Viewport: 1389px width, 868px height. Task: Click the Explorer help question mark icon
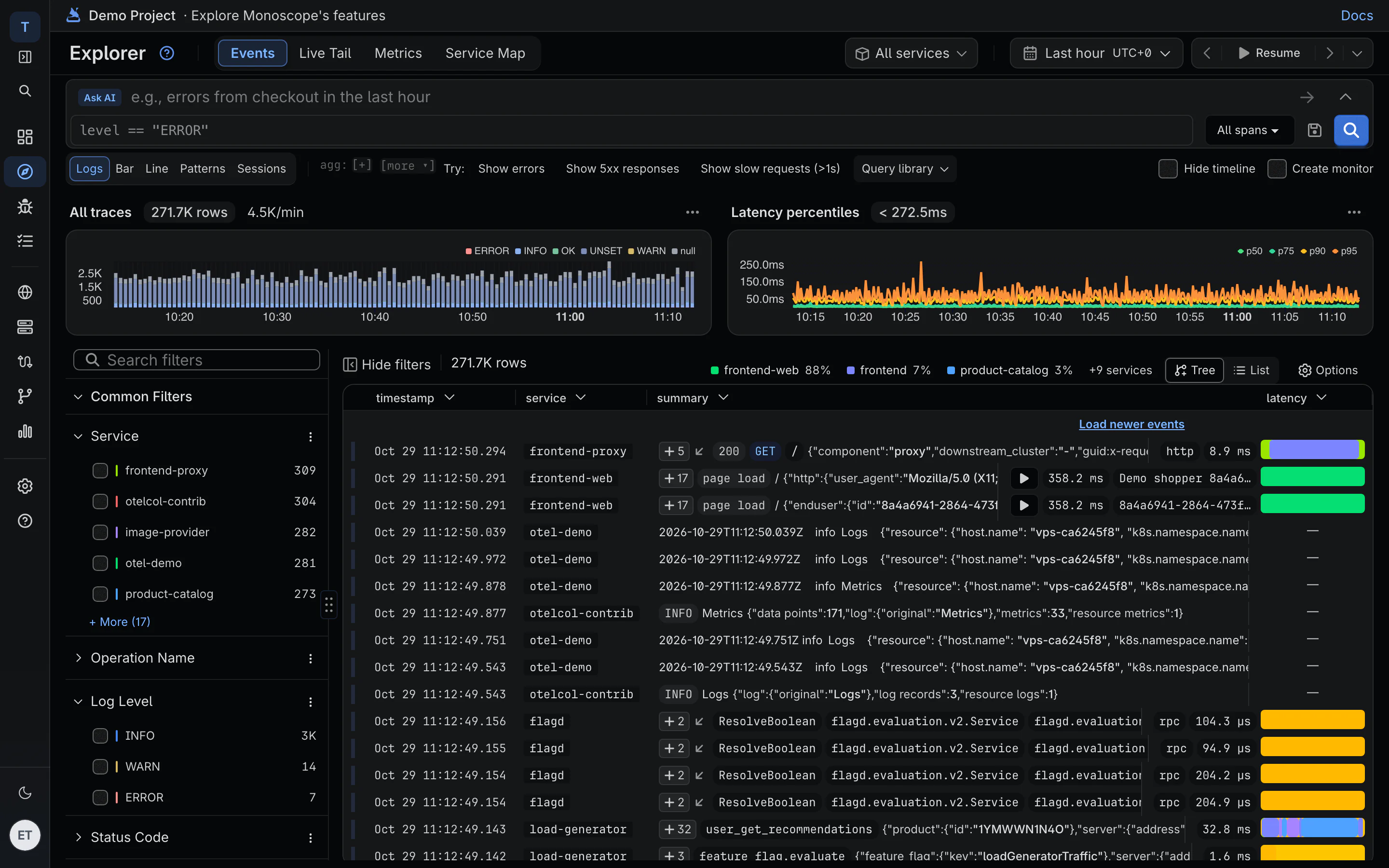coord(166,53)
